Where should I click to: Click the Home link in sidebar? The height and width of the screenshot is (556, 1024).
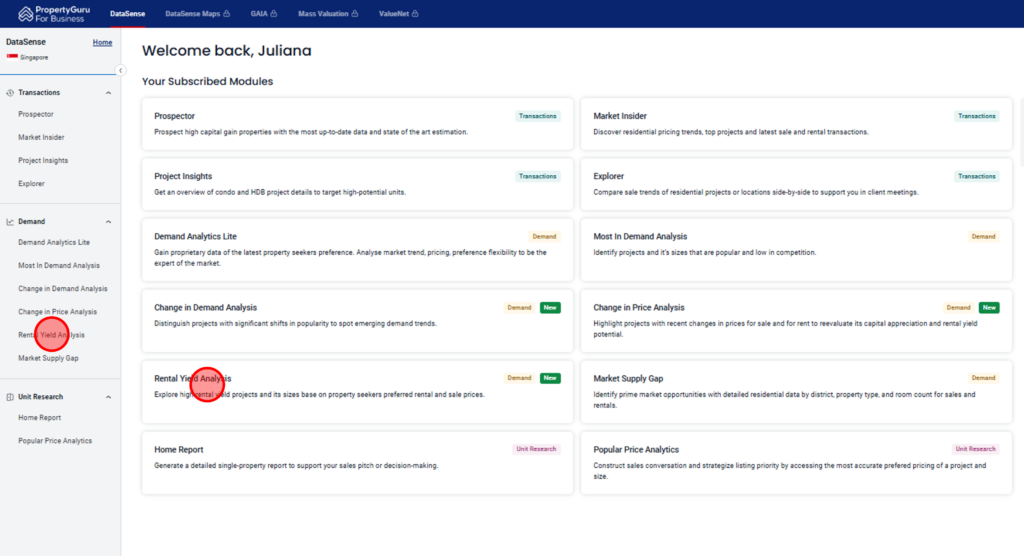103,42
